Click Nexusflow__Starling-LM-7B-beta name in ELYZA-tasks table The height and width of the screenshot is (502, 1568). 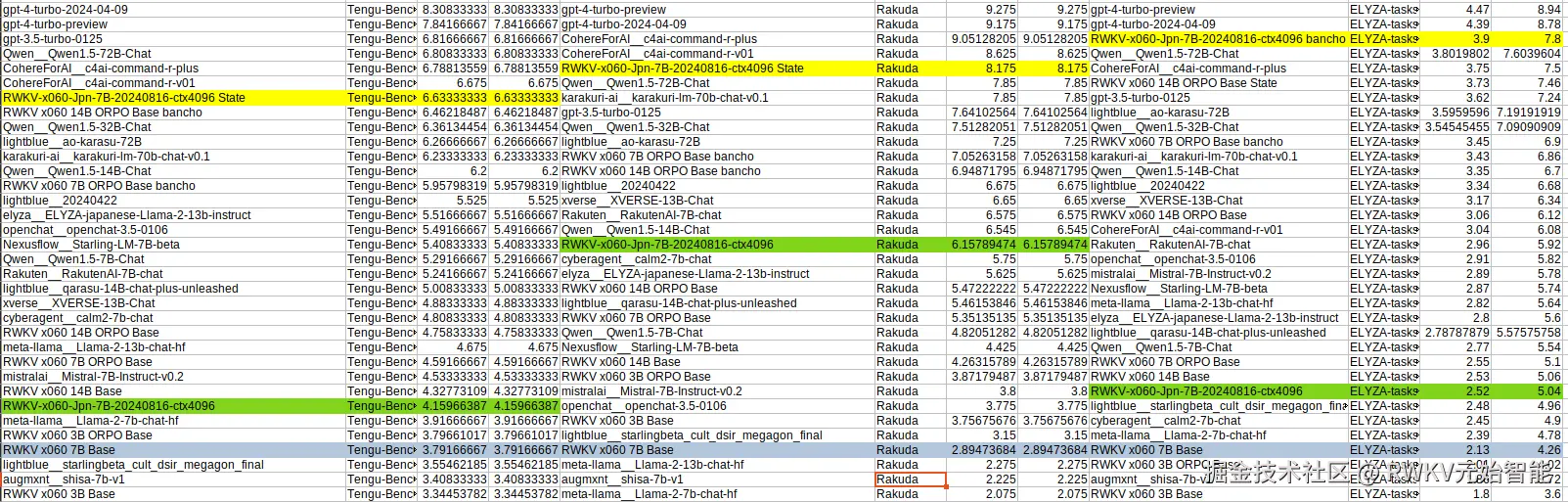[1218, 289]
